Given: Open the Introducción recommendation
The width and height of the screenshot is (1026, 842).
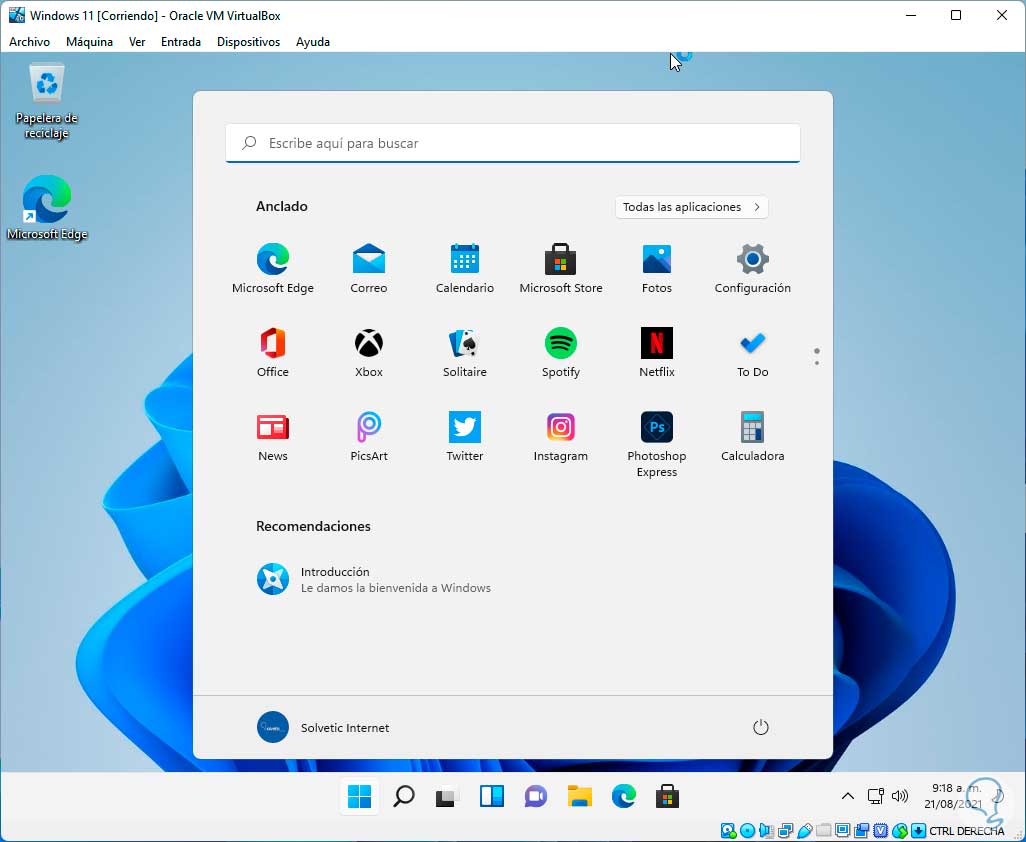Looking at the screenshot, I should point(373,579).
